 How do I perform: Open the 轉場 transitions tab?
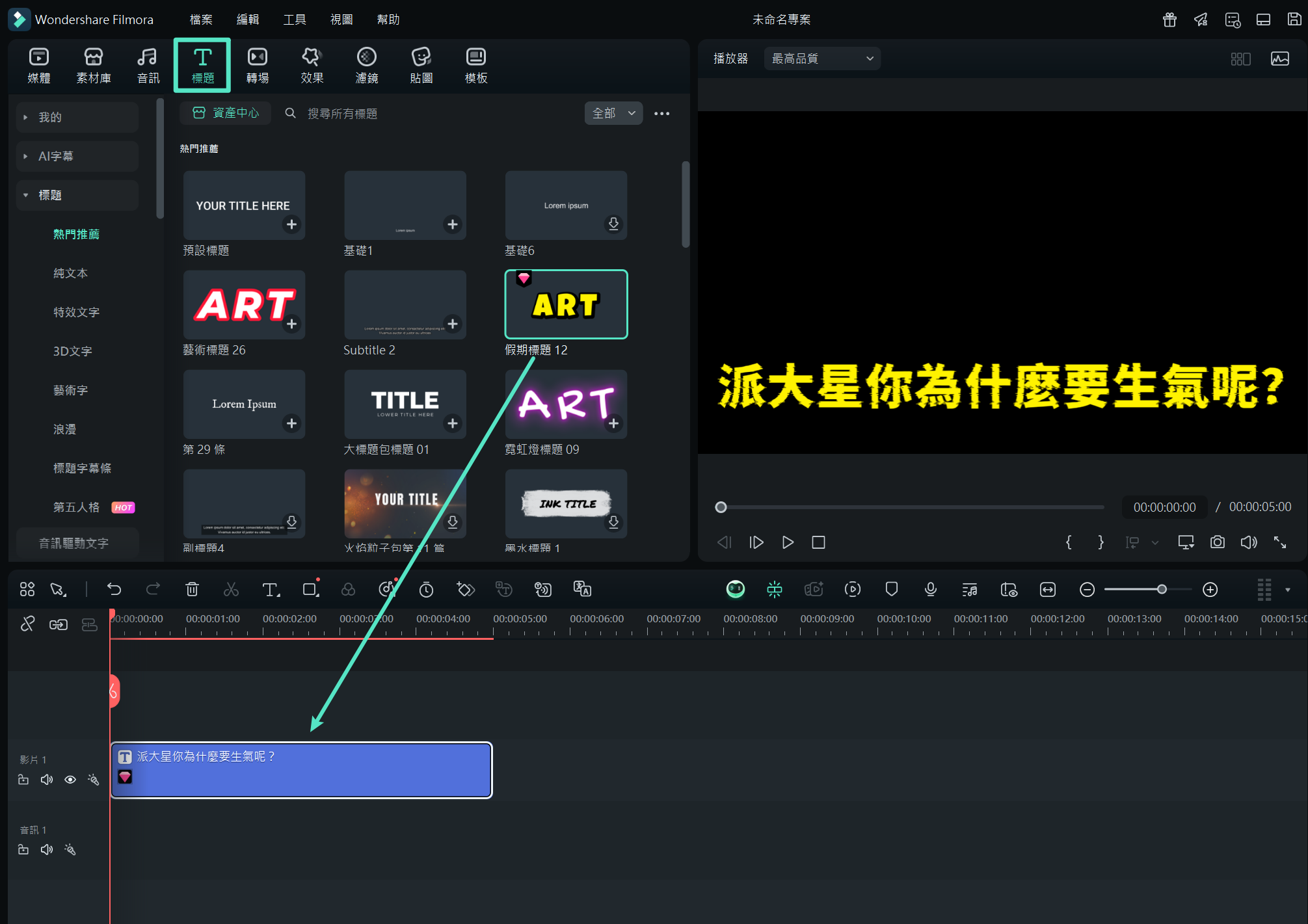pos(258,65)
